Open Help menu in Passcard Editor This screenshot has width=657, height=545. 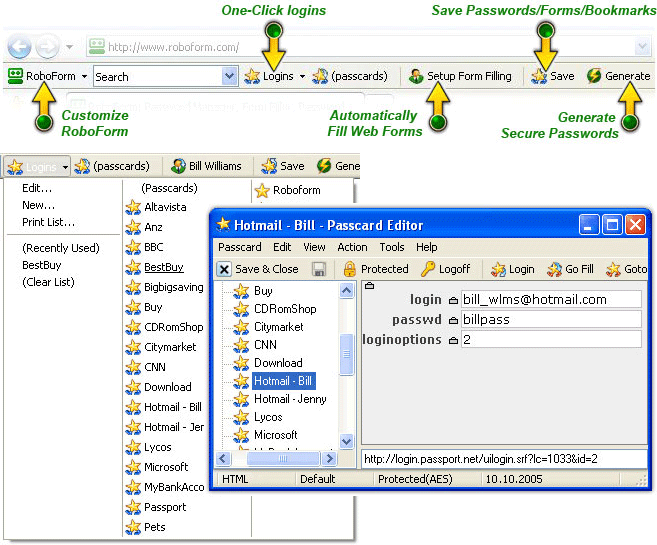pos(427,247)
